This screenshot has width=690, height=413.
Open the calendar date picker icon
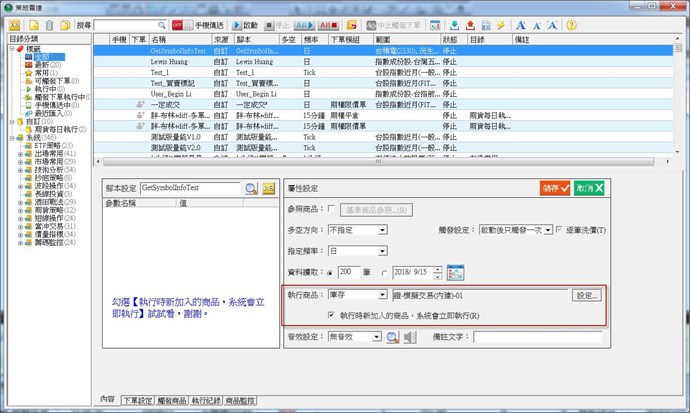coord(457,272)
